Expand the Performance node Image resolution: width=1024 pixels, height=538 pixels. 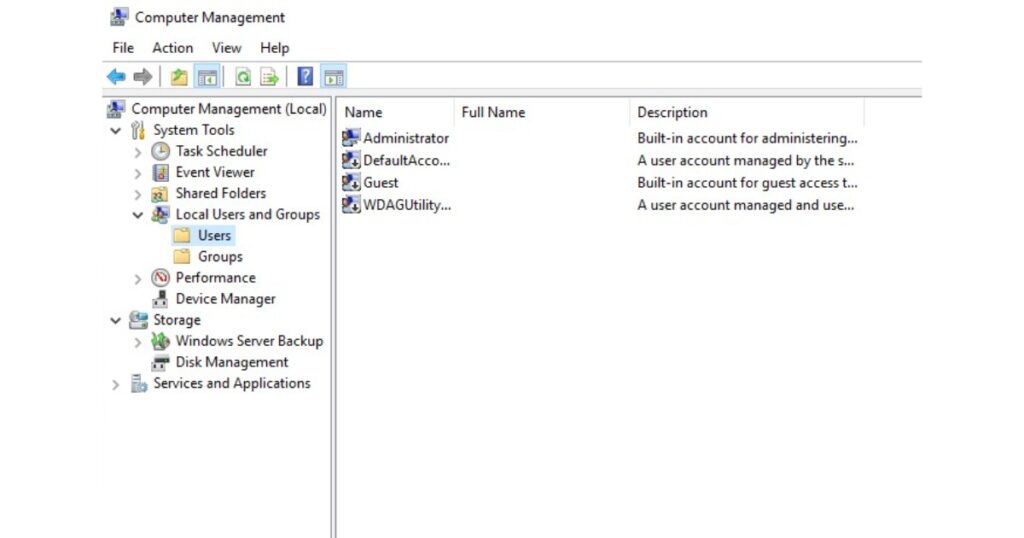click(x=138, y=279)
